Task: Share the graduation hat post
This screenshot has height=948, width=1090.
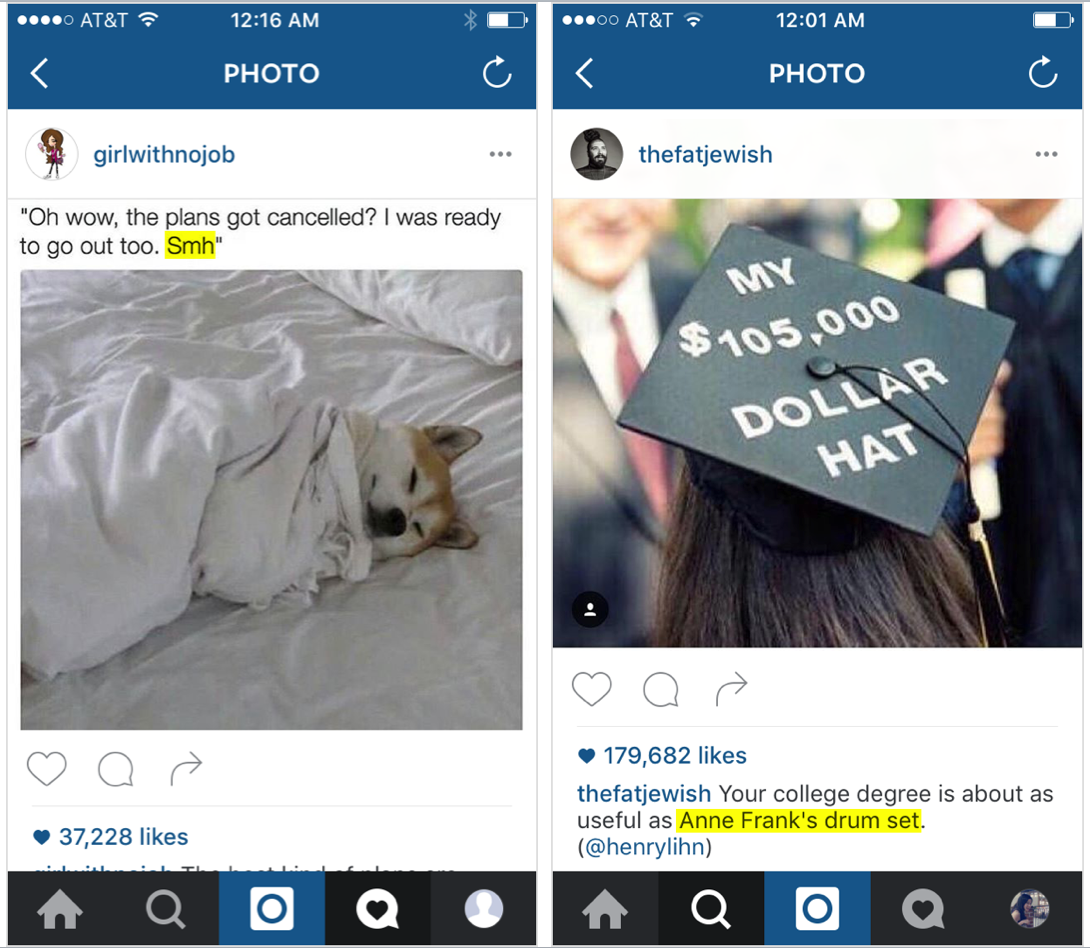Action: (x=731, y=689)
